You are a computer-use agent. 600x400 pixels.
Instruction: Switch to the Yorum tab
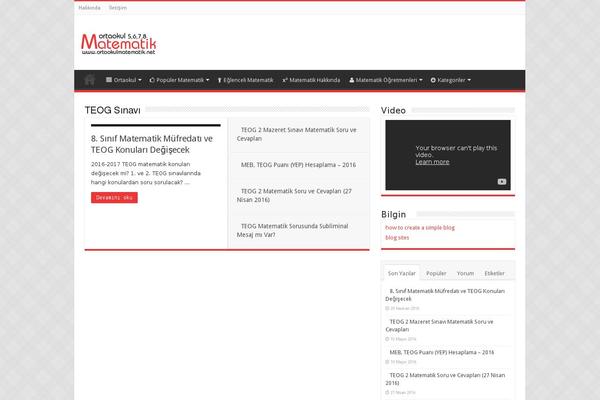pyautogui.click(x=465, y=273)
